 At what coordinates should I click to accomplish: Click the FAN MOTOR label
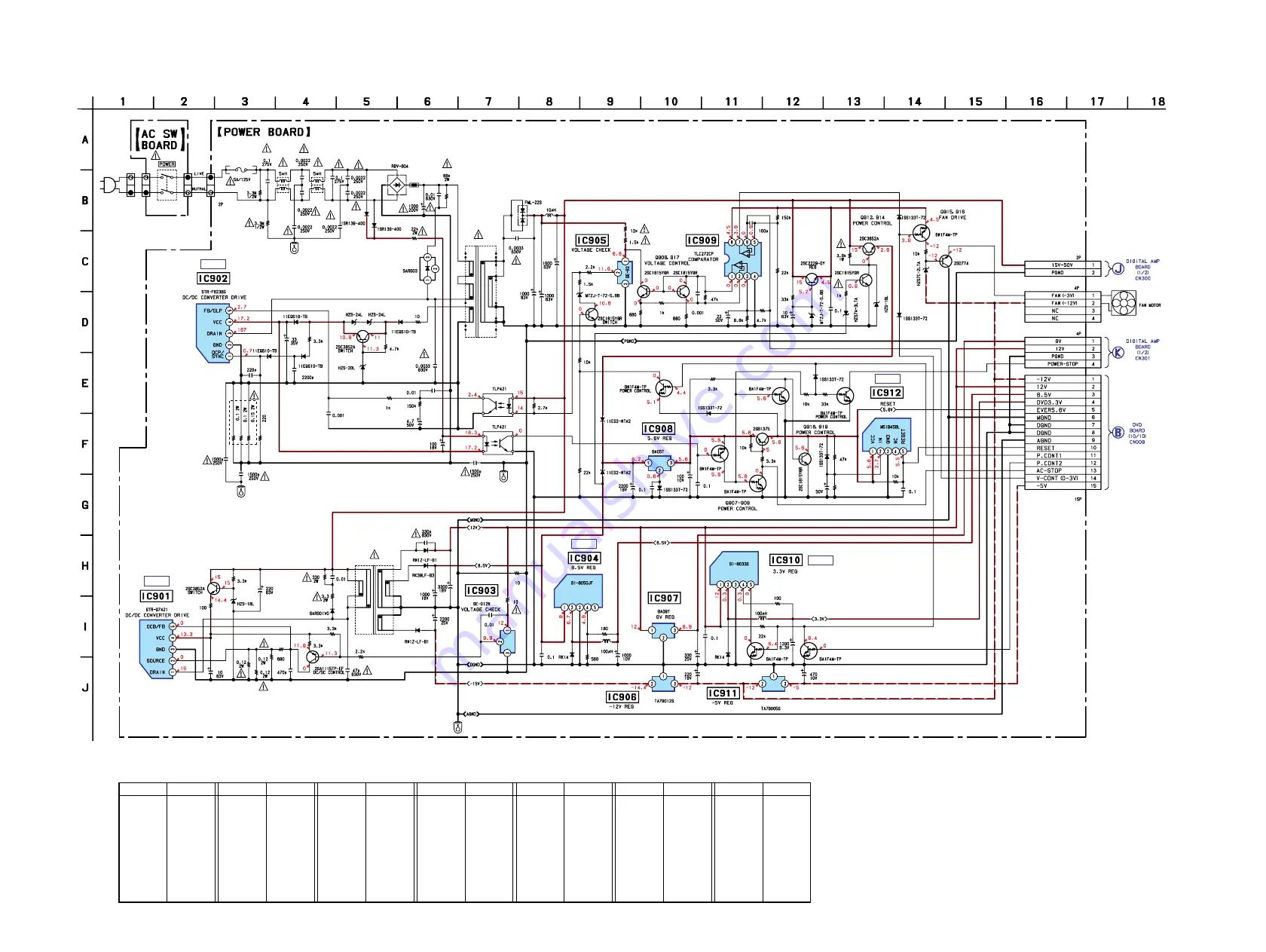1150,305
